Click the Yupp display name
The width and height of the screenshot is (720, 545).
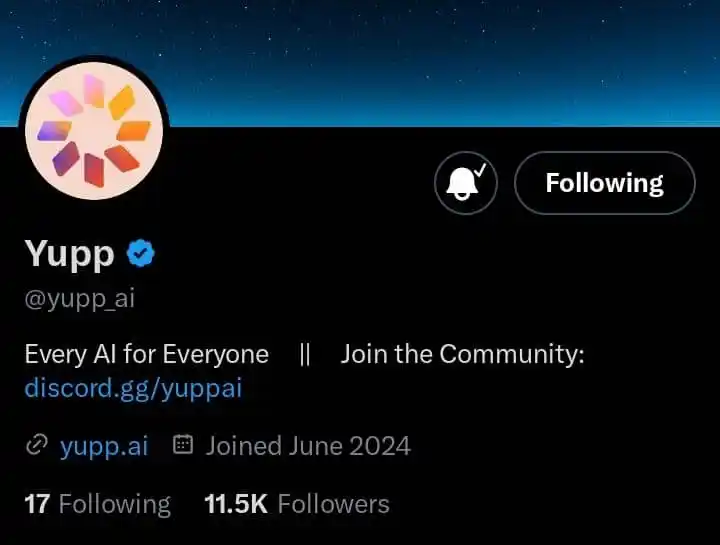[x=69, y=254]
